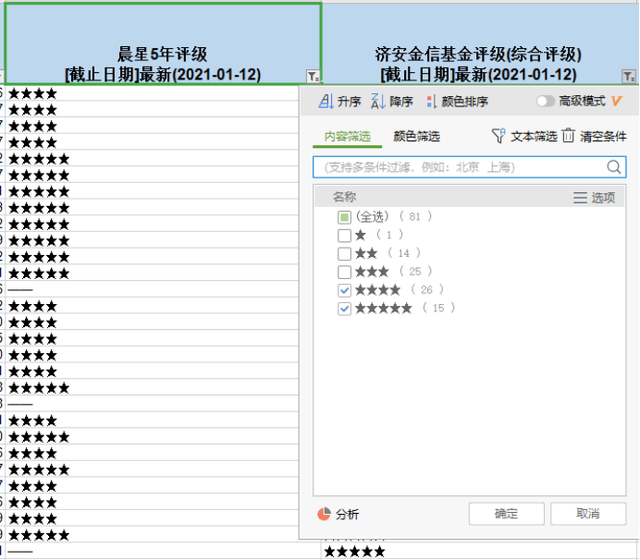
Task: Check the two-star (14) checkbox
Action: [x=344, y=254]
